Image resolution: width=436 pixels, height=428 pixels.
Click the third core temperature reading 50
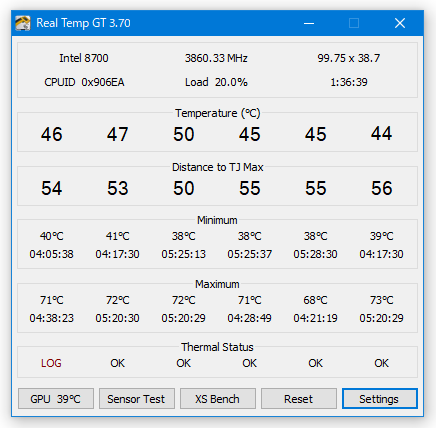tap(184, 134)
